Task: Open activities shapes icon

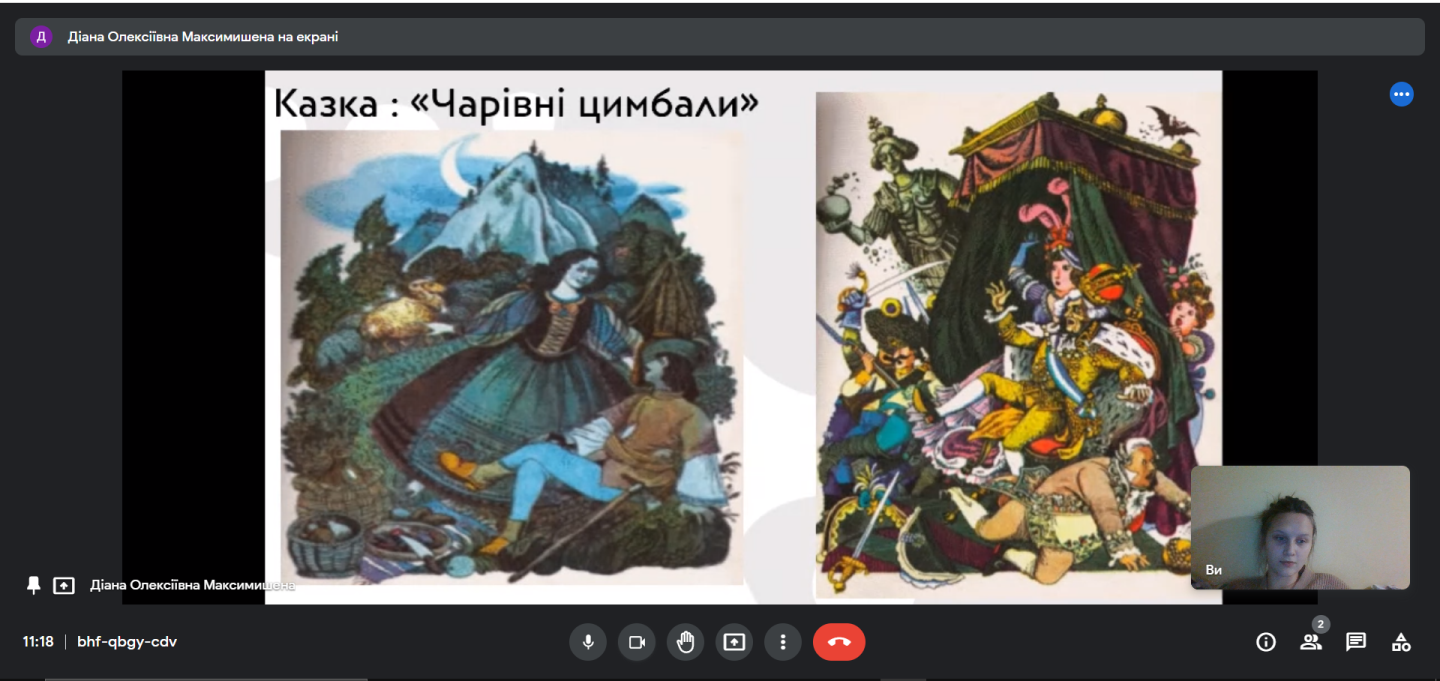Action: coord(1401,642)
